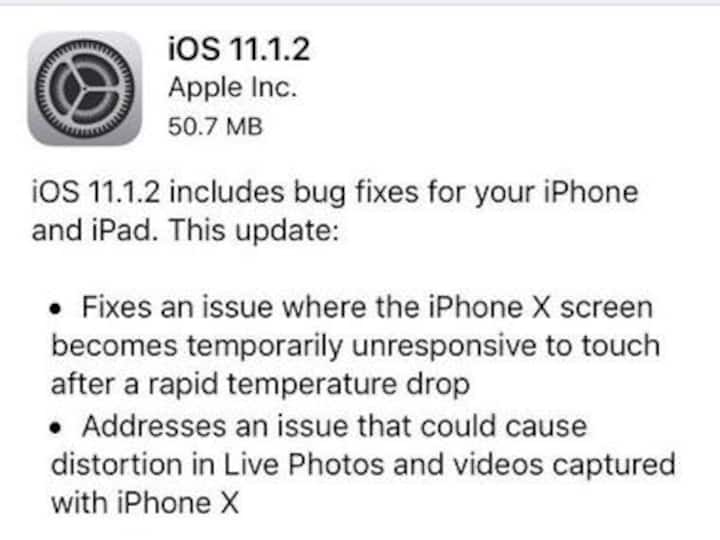Select the iOS 11.1.2 title heading
Screen dimensions: 720x540
239,49
